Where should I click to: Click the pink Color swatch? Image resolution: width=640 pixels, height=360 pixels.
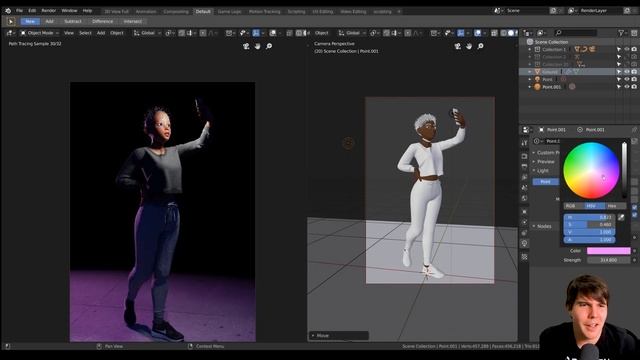click(608, 251)
